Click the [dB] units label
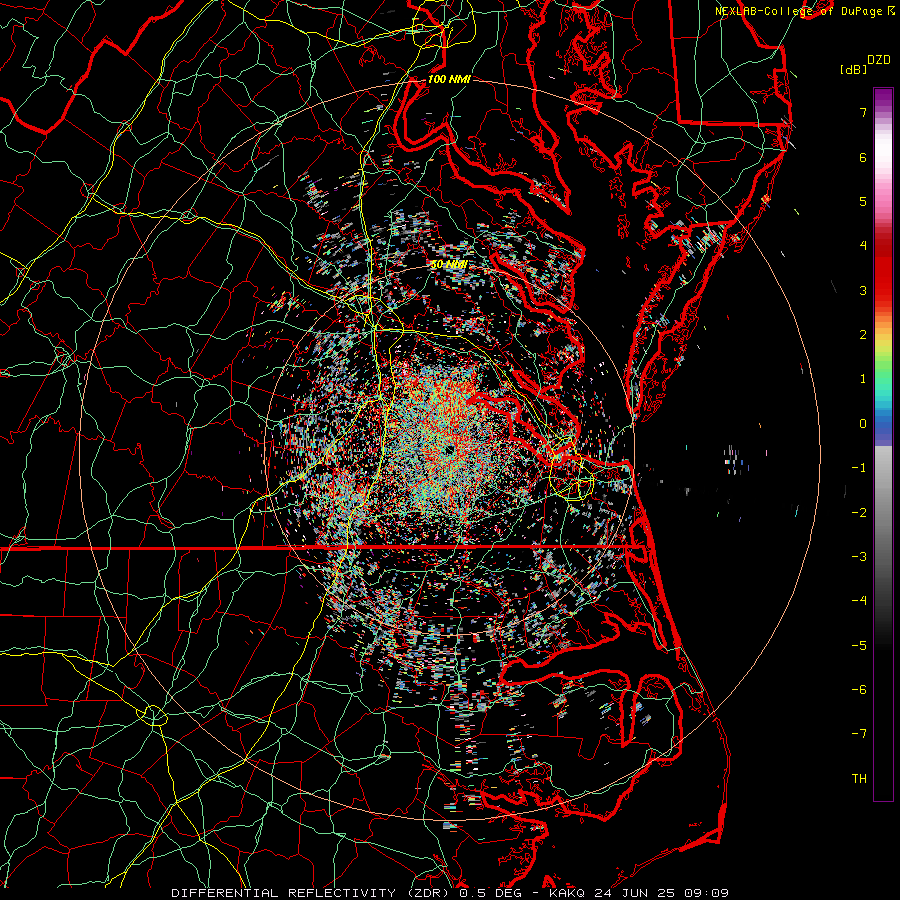Image resolution: width=900 pixels, height=900 pixels. 854,69
